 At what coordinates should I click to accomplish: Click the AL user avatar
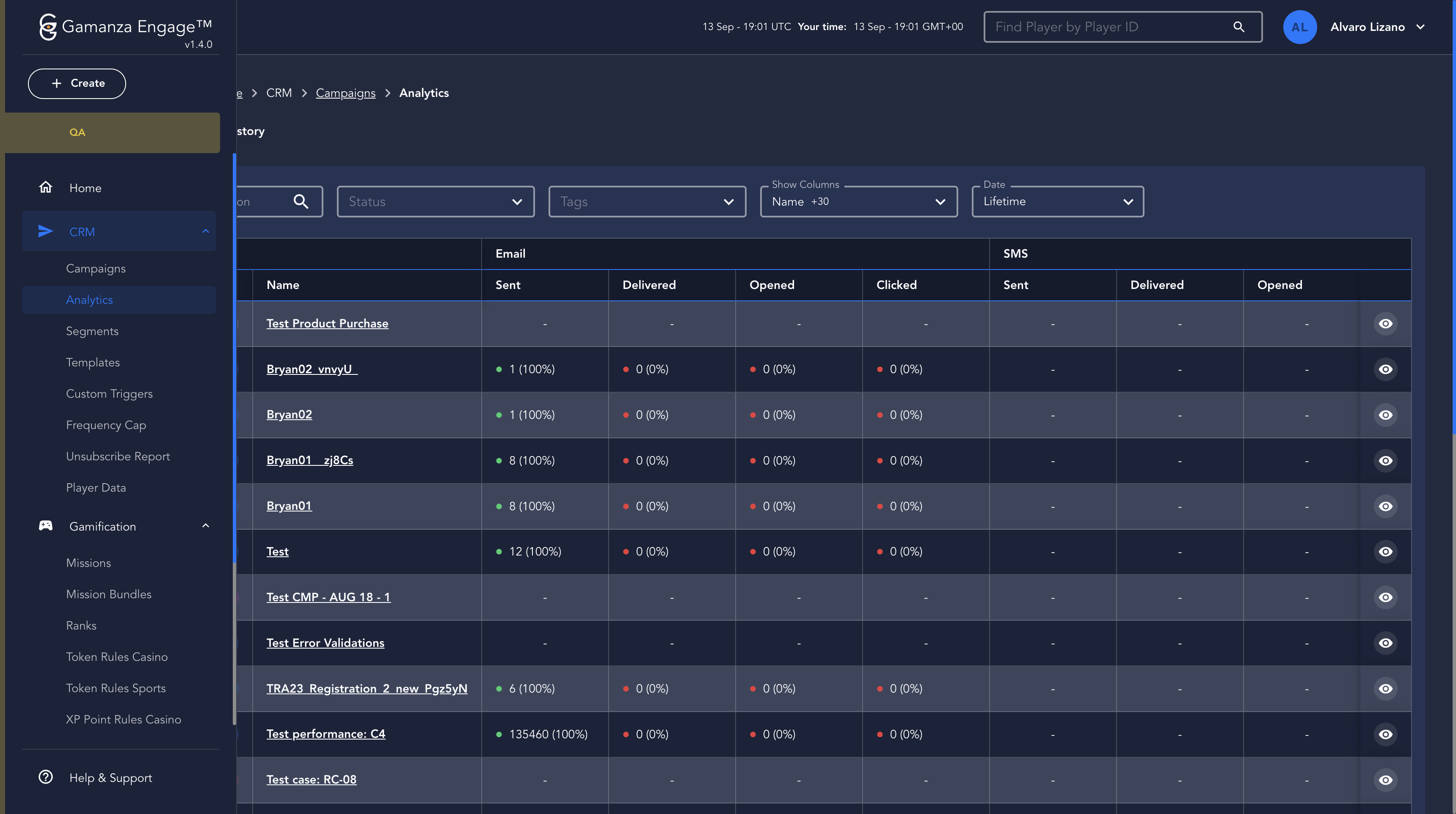tap(1299, 27)
